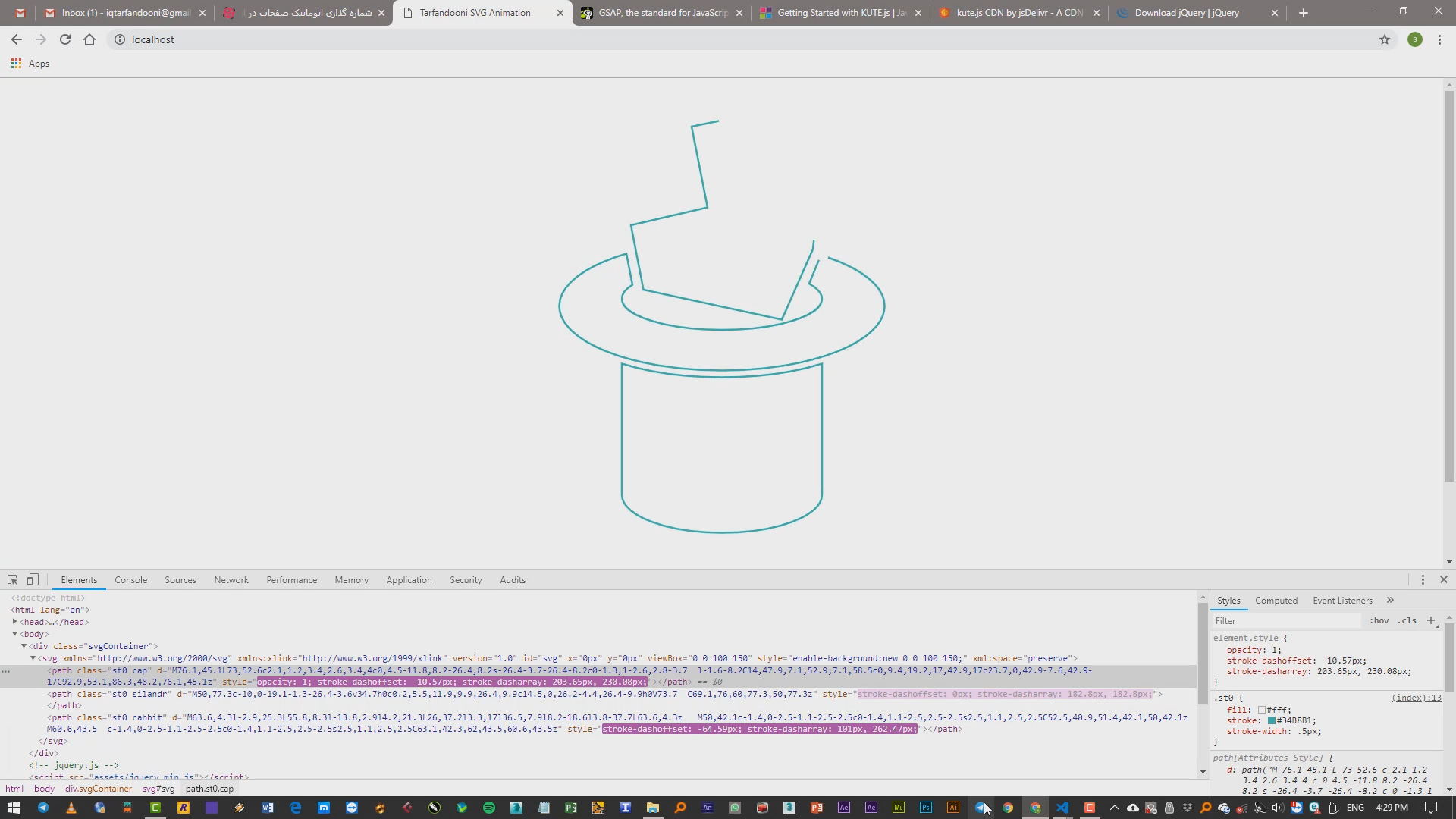Open the Performance tab
The width and height of the screenshot is (1456, 819).
291,580
